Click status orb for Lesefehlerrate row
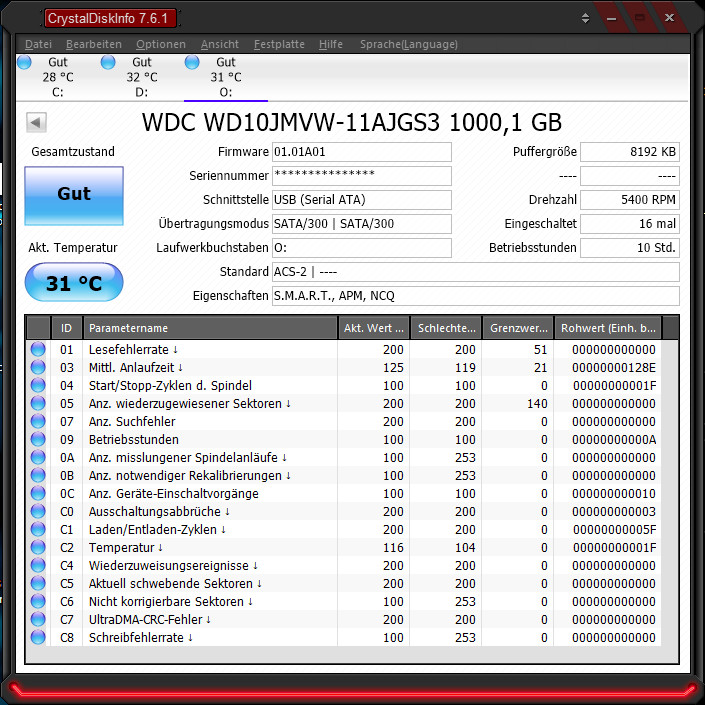Viewport: 705px width, 705px height. pyautogui.click(x=38, y=349)
